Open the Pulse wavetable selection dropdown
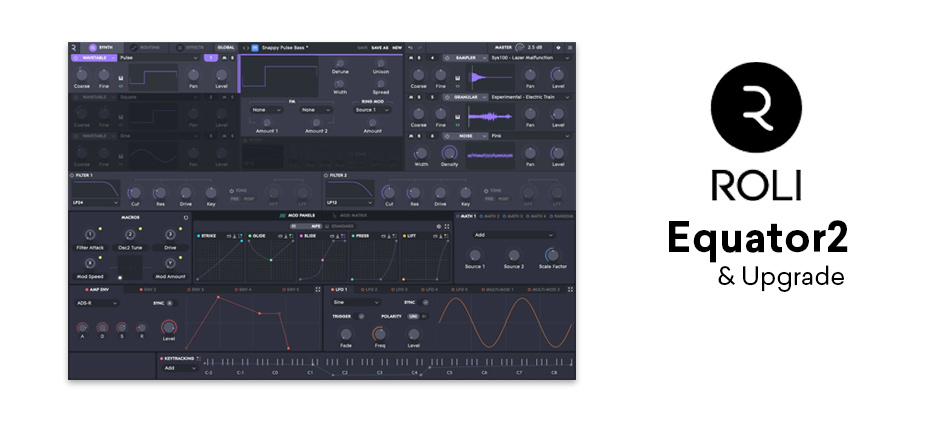 pos(159,58)
